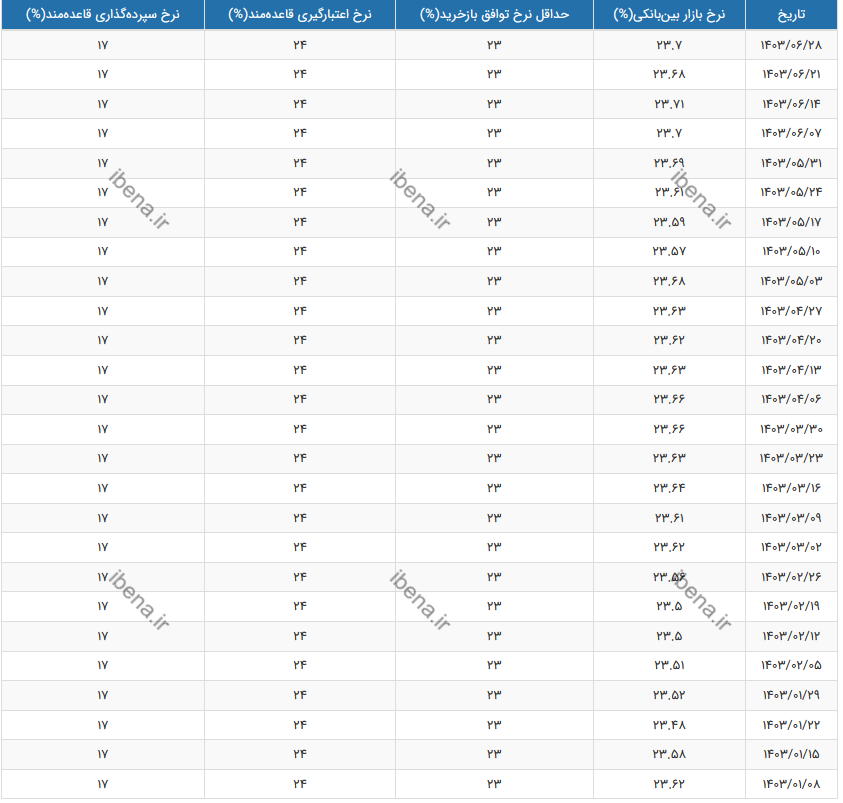Click the نرخ اعتبارگیری قاعده‌مند(%) column header
This screenshot has width=843, height=803.
(x=299, y=16)
